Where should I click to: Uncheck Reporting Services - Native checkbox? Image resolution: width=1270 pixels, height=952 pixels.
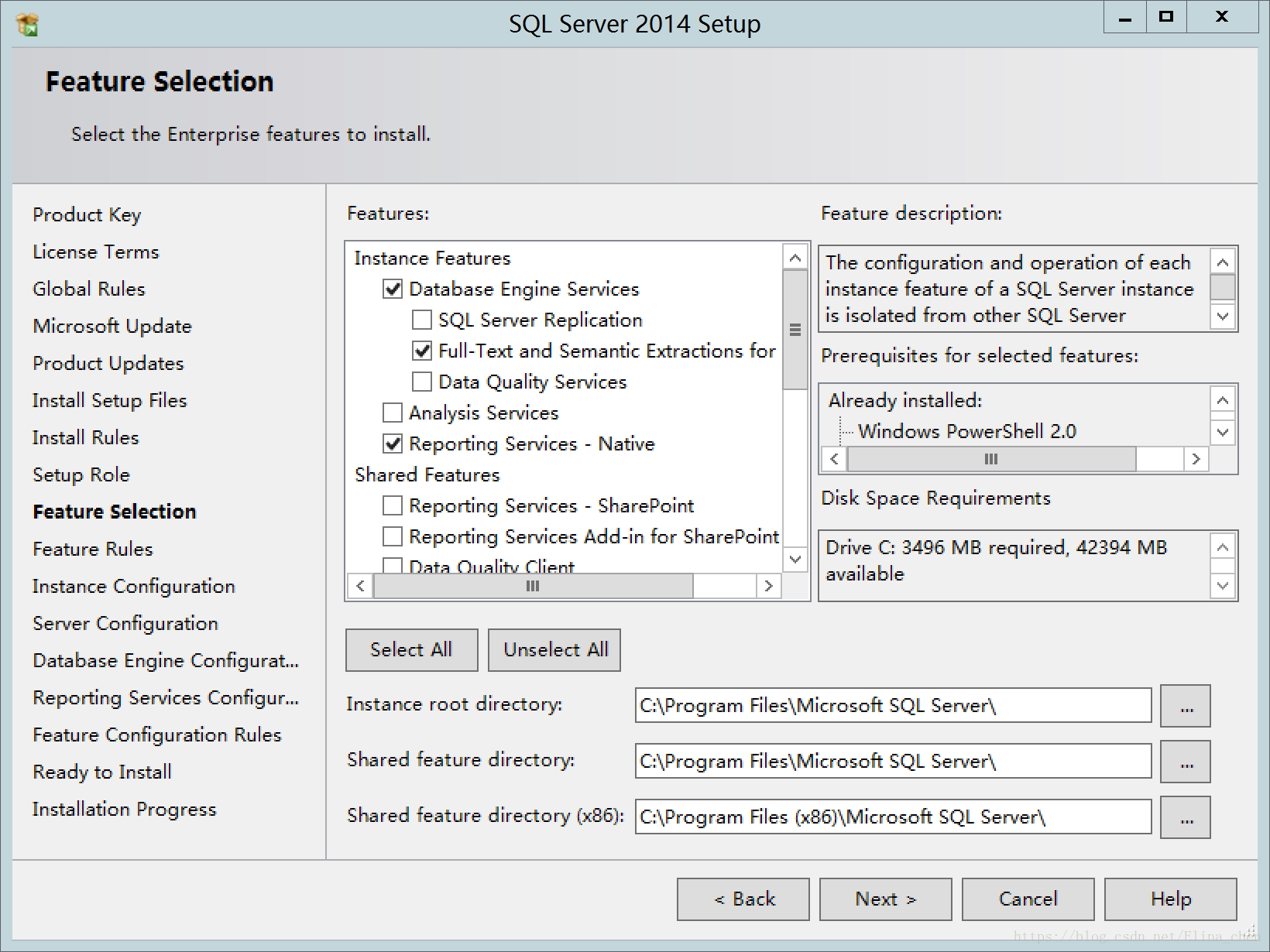coord(393,444)
